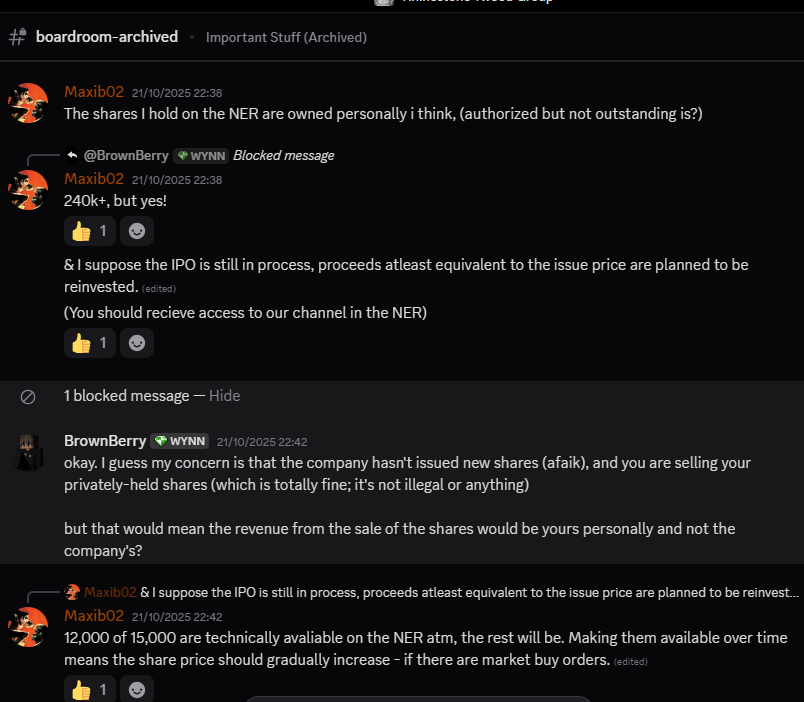This screenshot has width=804, height=702.
Task: Click the hash channel icon beside boardroom-archived
Action: [x=17, y=37]
